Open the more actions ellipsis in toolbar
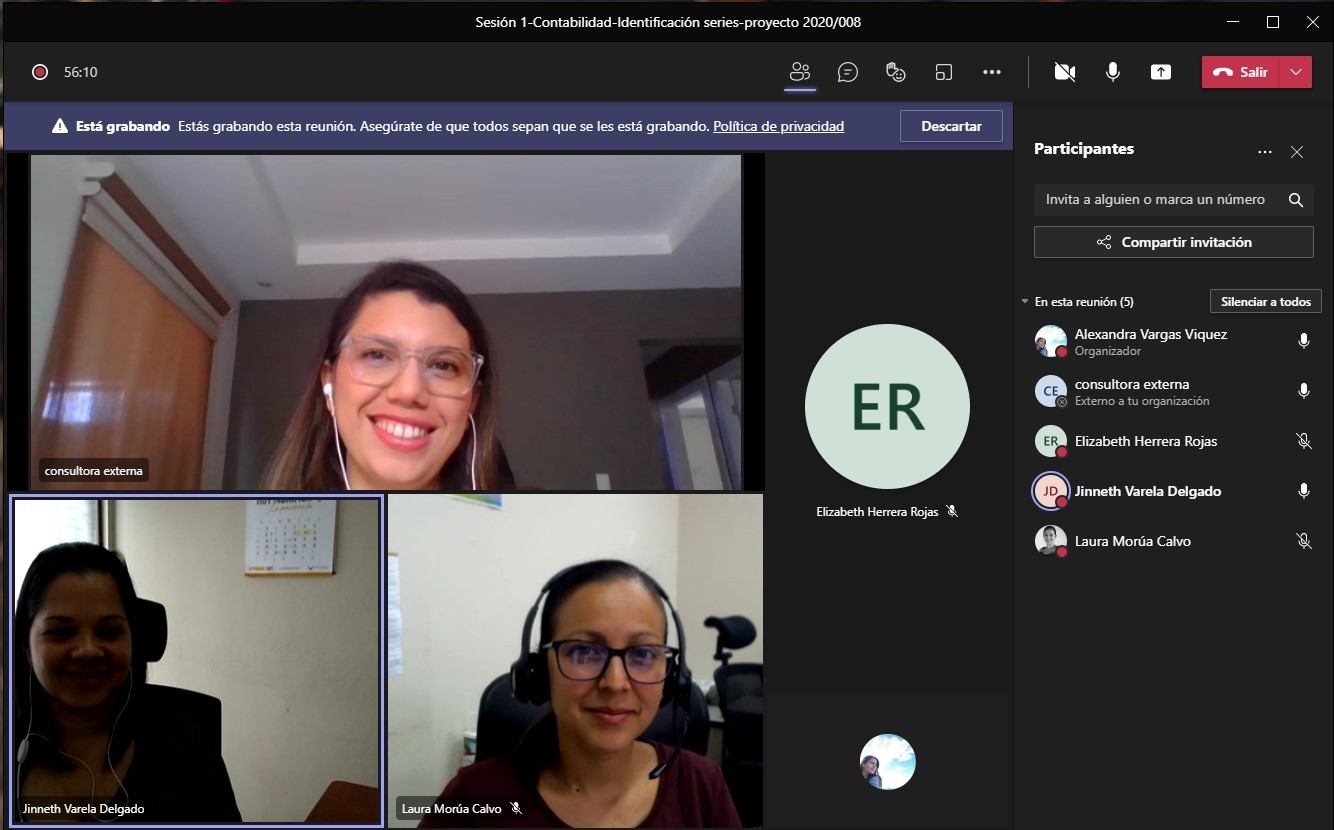Viewport: 1334px width, 830px height. tap(992, 72)
